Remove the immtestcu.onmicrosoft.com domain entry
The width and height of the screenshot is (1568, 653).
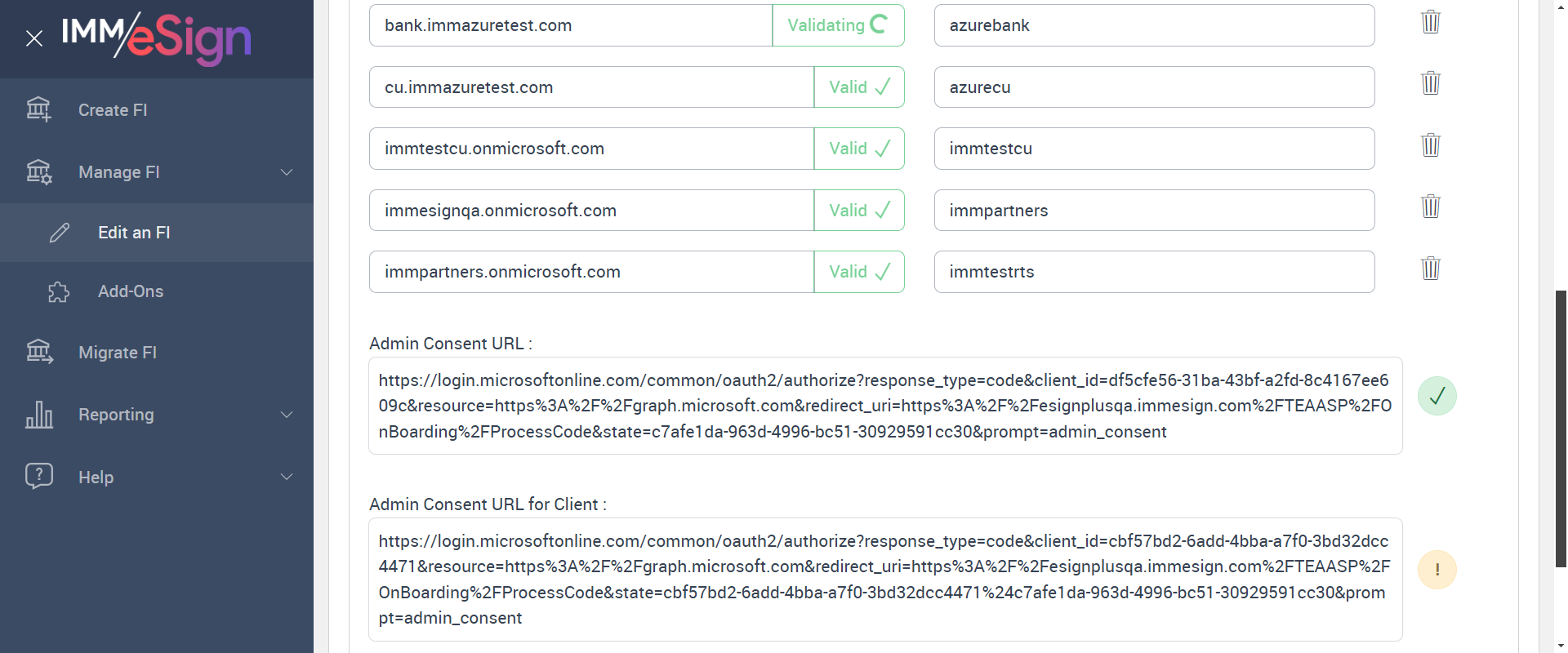(x=1430, y=145)
